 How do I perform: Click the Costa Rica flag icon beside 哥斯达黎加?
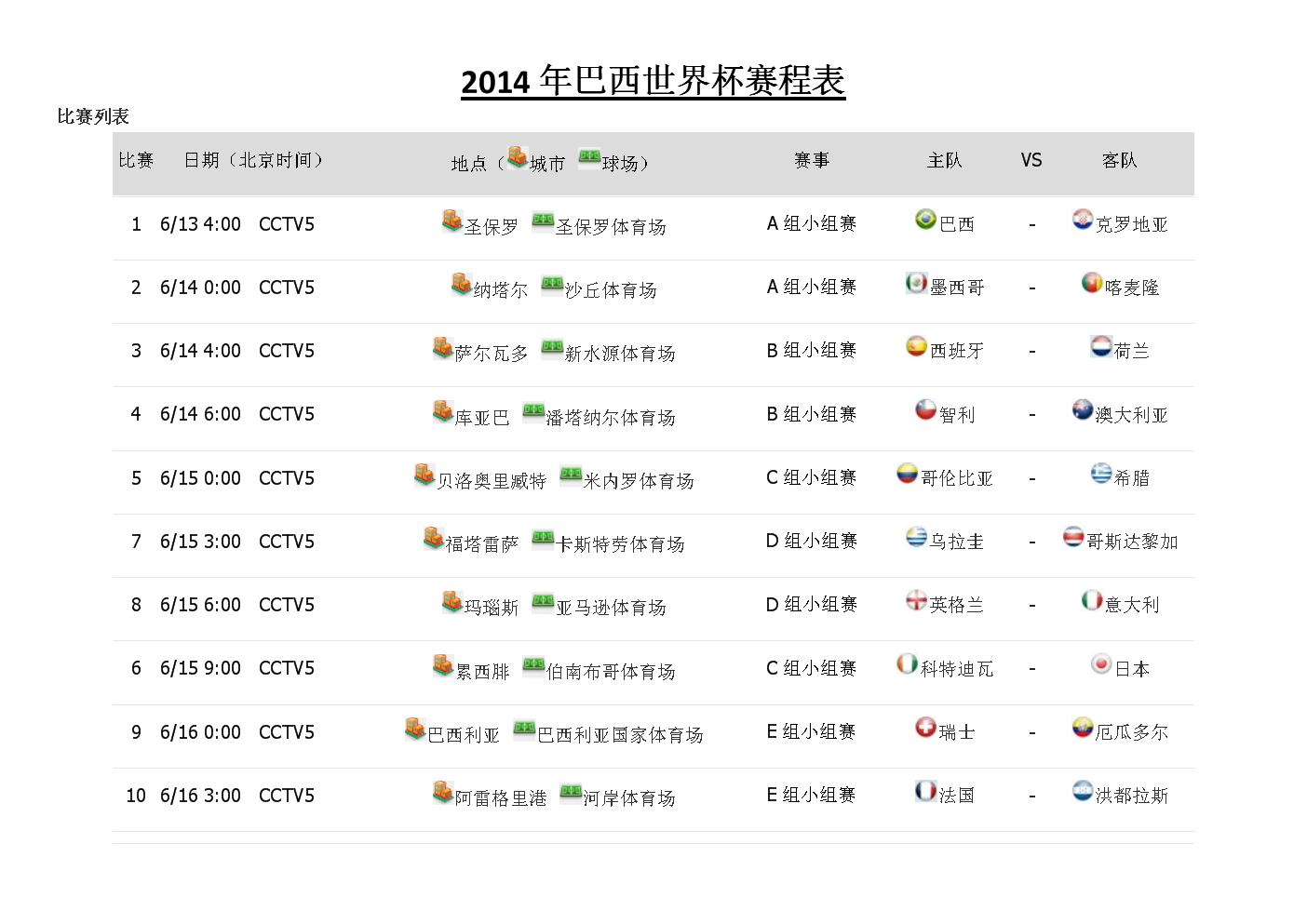(1072, 537)
